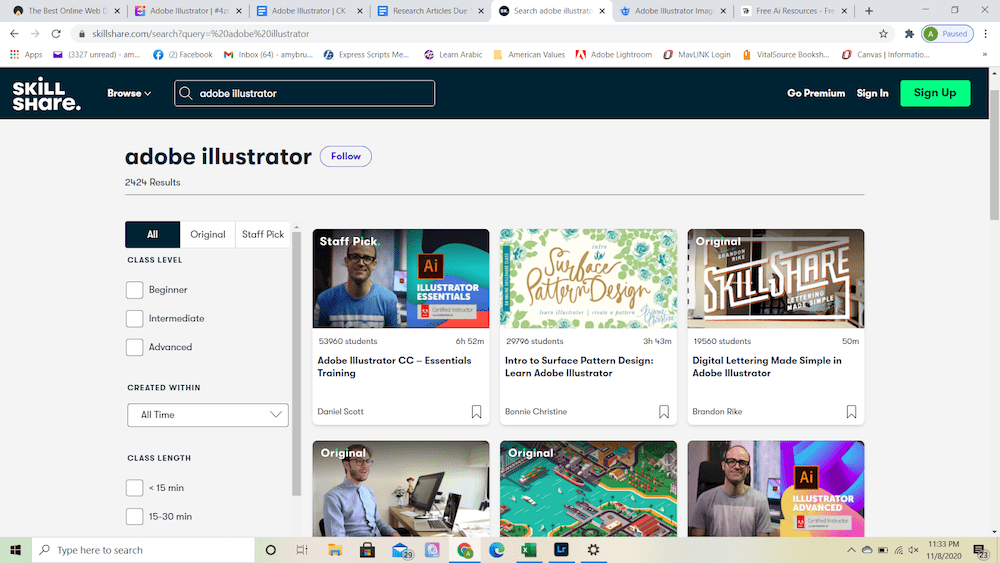Click the green Sign Up button

935,93
